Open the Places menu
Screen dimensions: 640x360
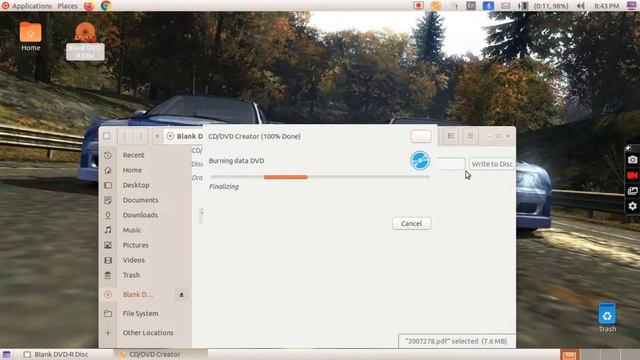click(67, 6)
